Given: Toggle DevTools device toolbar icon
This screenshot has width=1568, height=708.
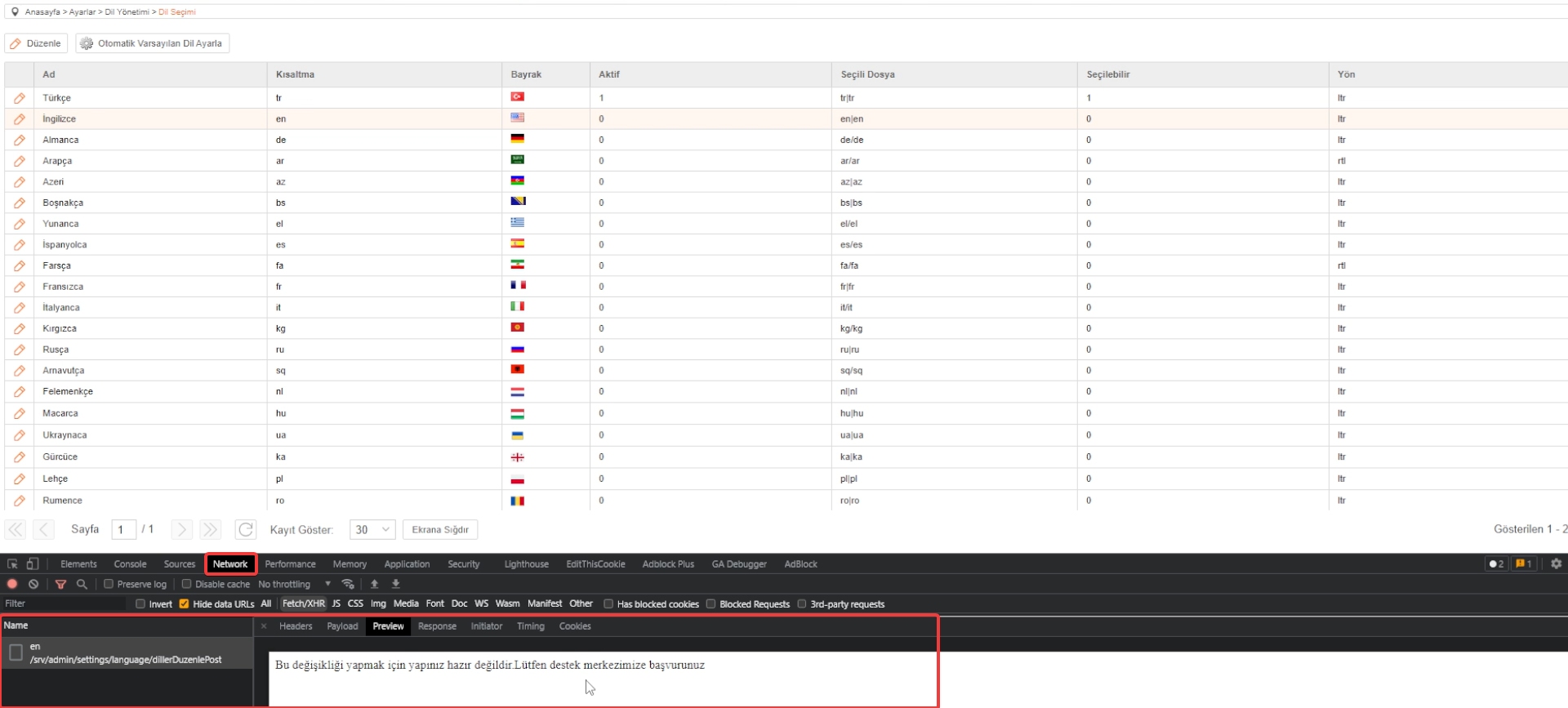Looking at the screenshot, I should (x=33, y=563).
